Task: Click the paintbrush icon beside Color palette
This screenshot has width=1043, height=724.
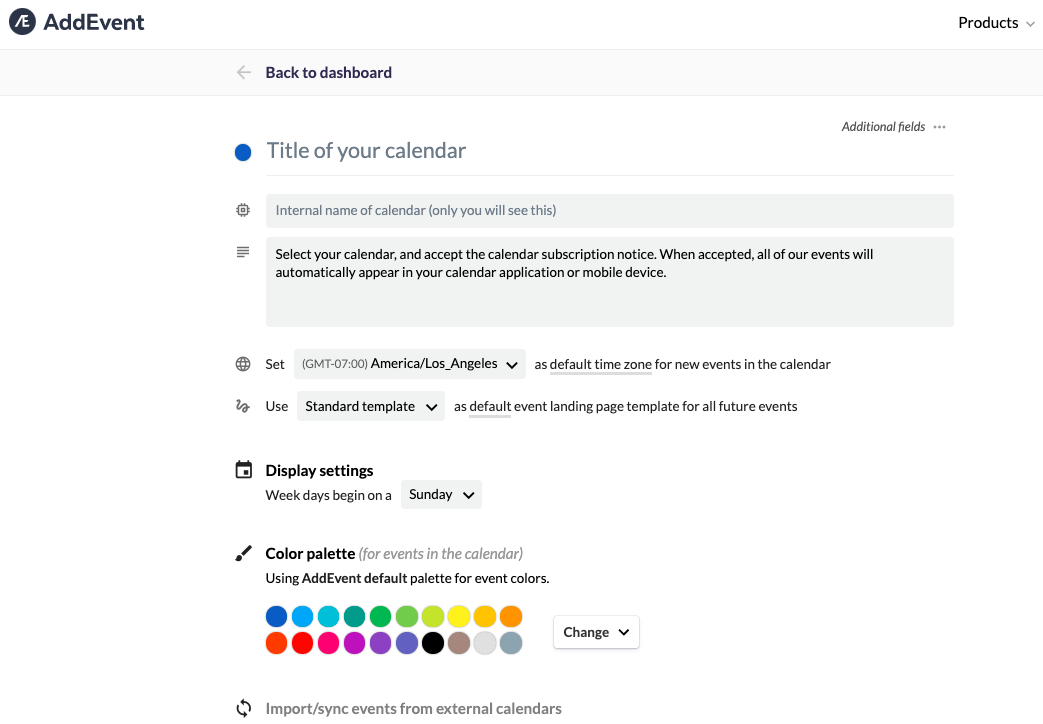Action: click(x=242, y=551)
